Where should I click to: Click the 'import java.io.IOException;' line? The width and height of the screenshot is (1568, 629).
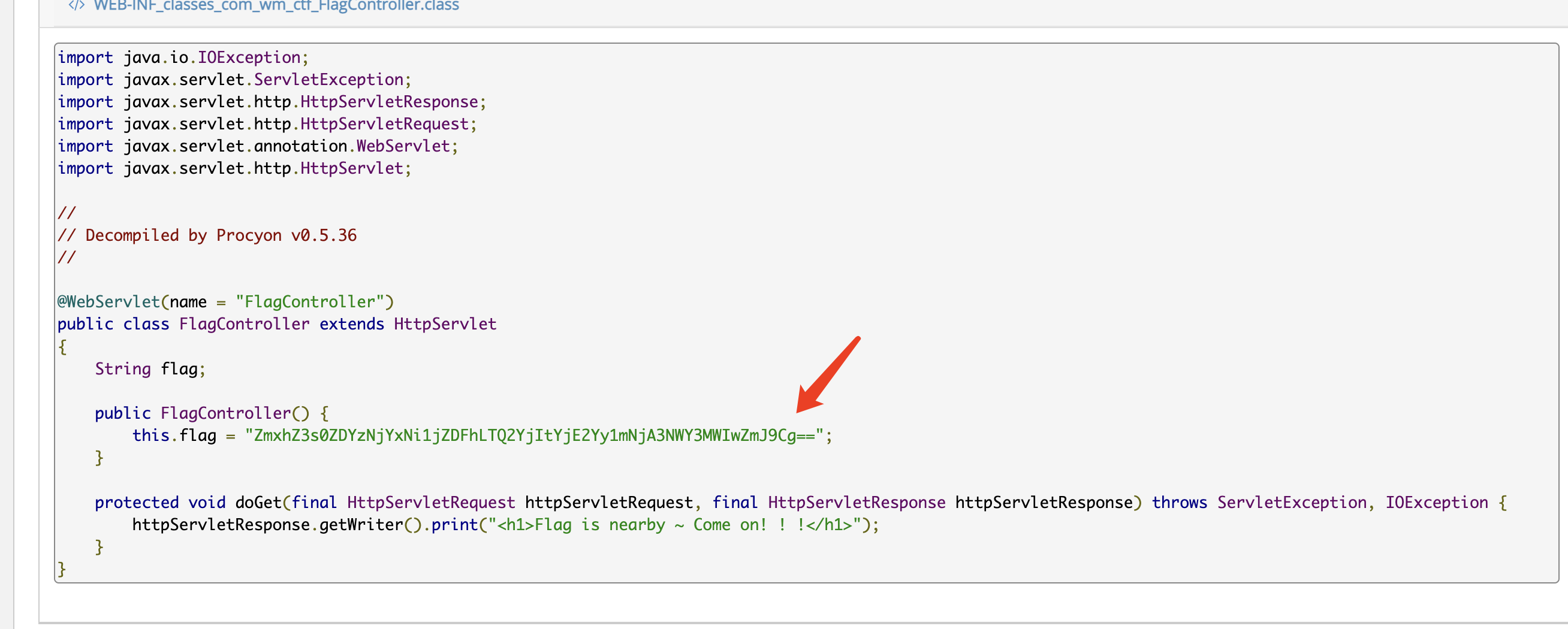coord(183,58)
